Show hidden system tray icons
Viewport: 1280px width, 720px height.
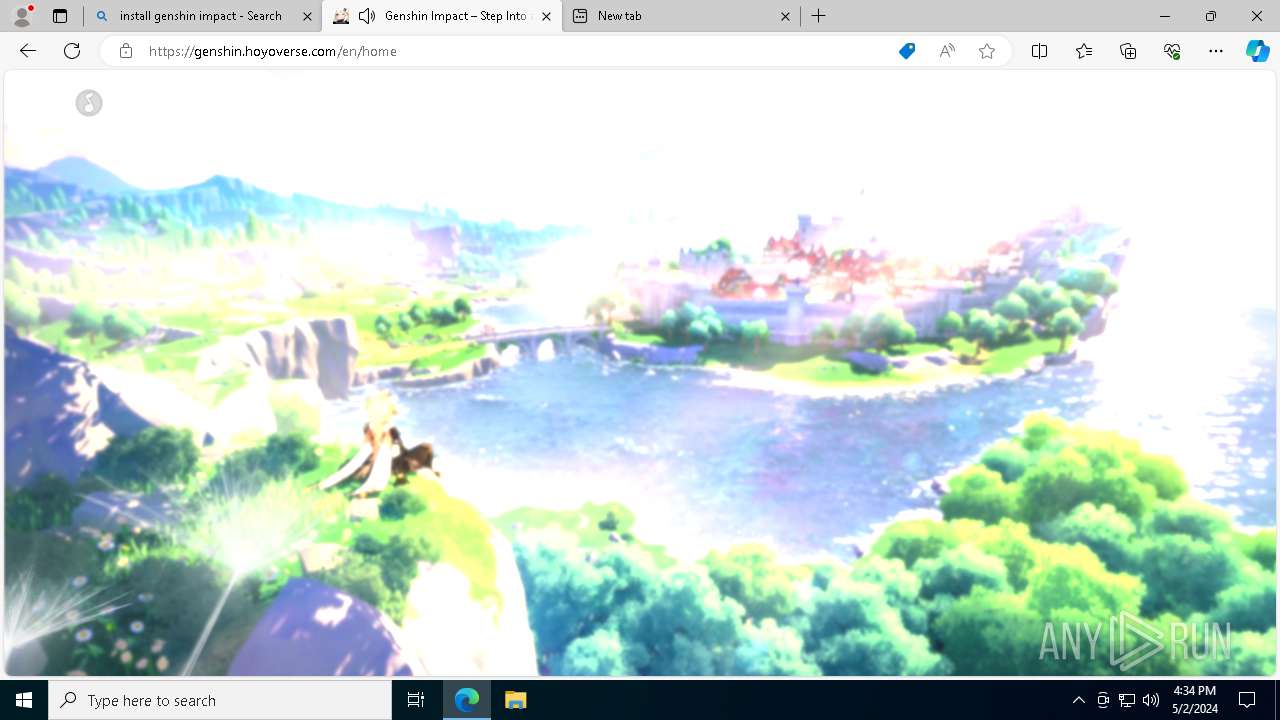[1078, 700]
